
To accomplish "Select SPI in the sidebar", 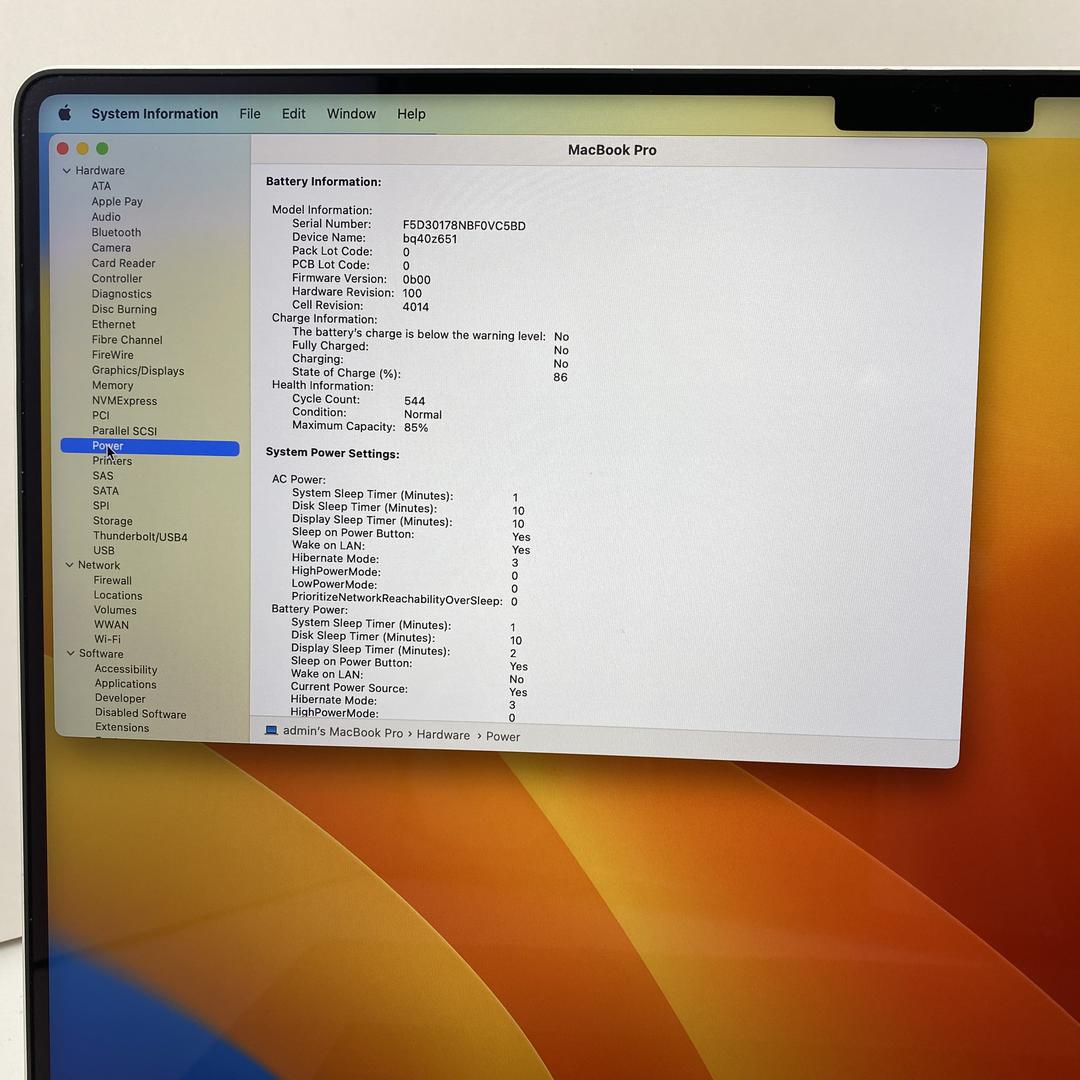I will click(x=101, y=506).
